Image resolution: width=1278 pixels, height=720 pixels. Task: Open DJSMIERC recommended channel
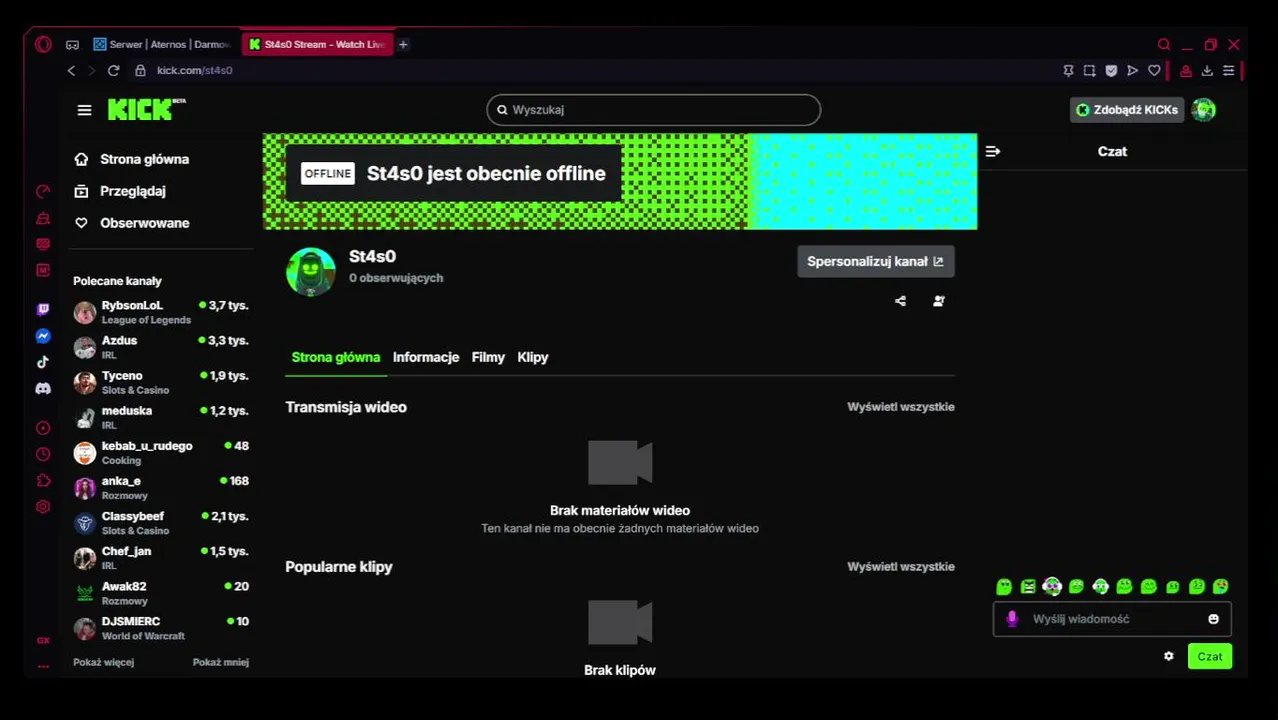161,627
